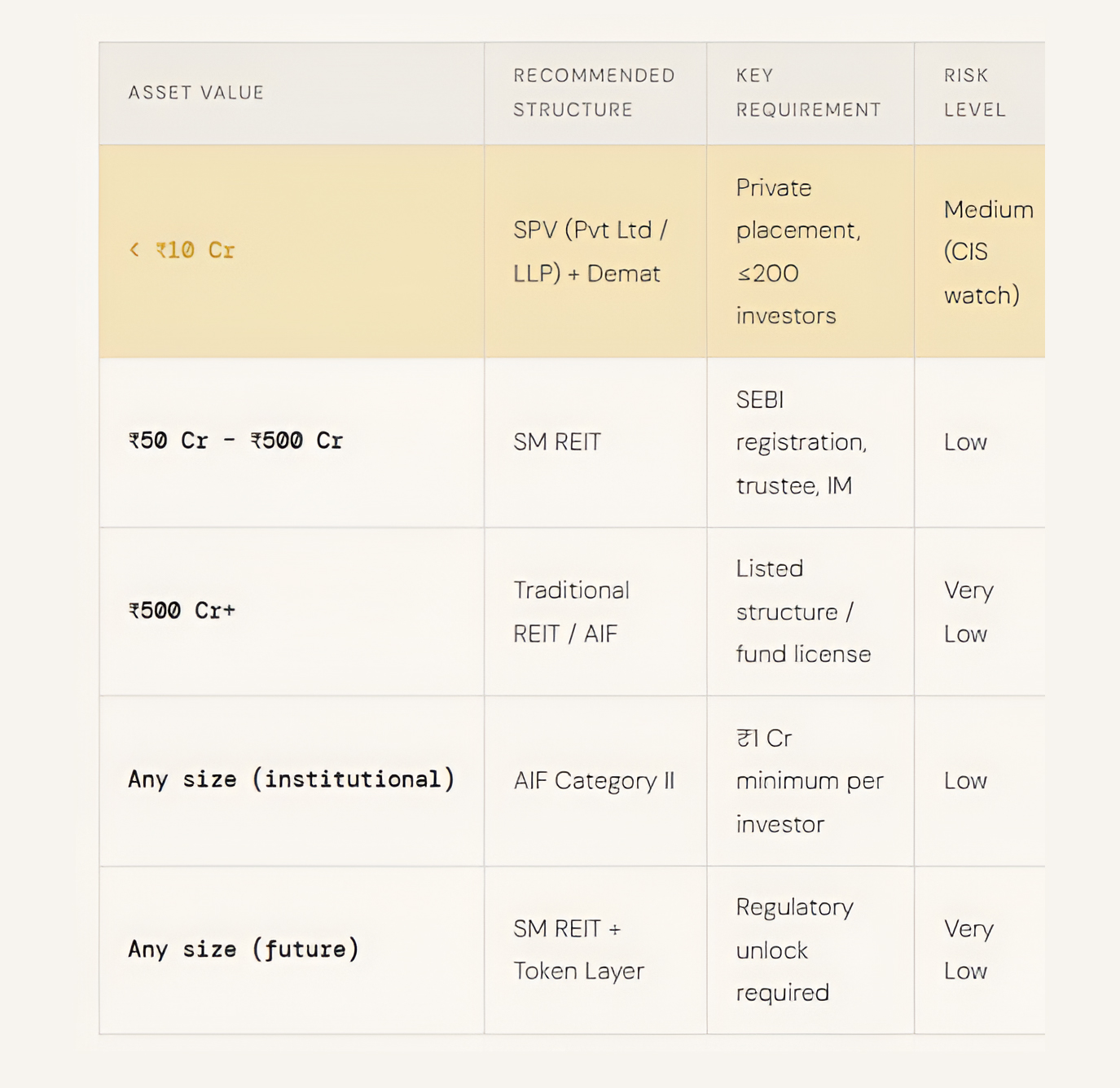
Task: Click the KEY REQUIREMENT column header
Action: (x=809, y=92)
